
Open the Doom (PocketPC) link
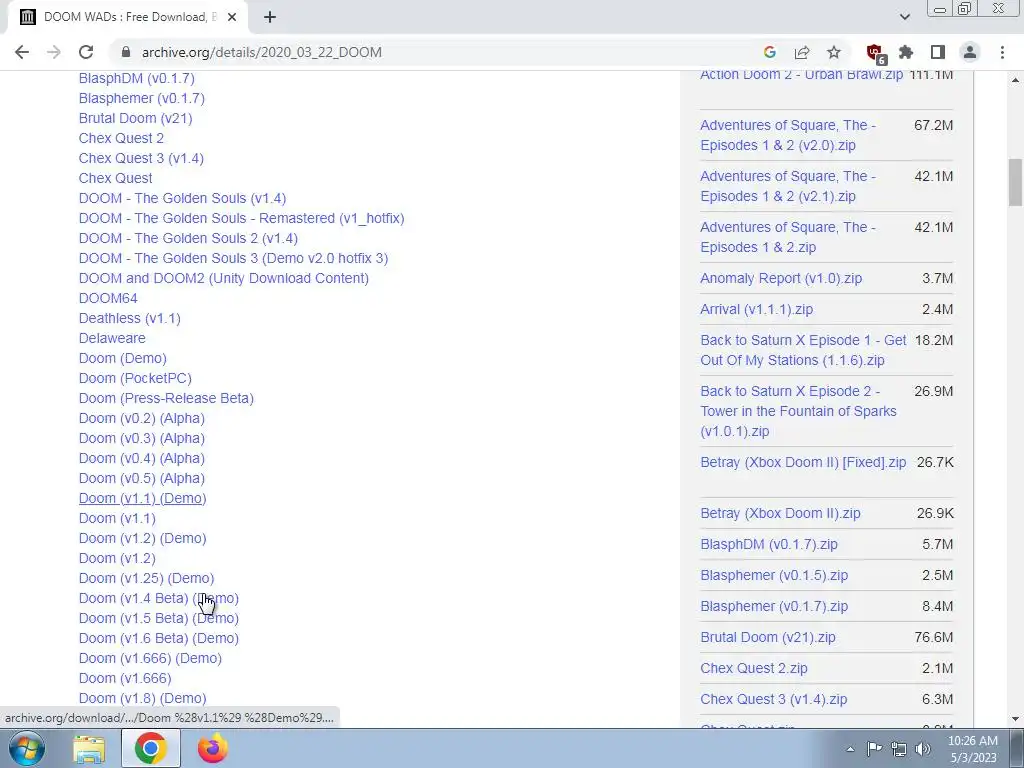pos(135,378)
